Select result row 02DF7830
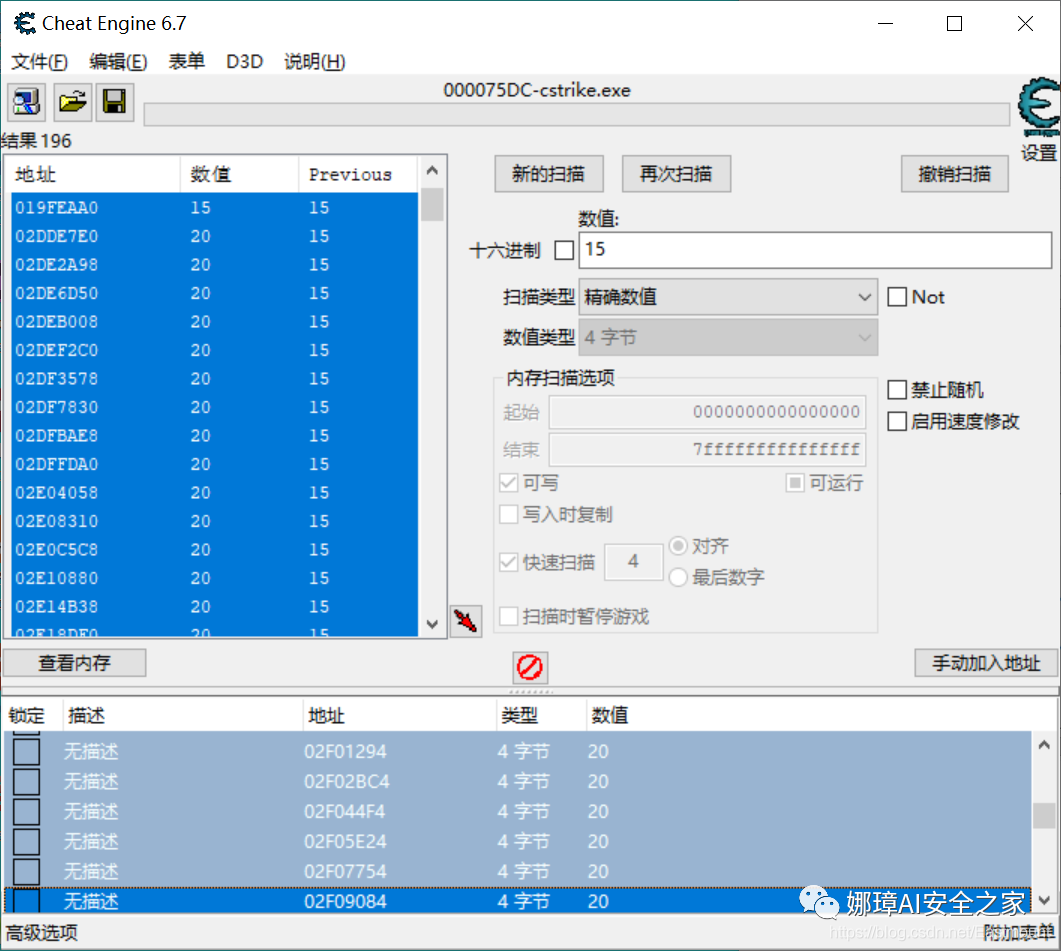This screenshot has width=1061, height=951. point(215,407)
